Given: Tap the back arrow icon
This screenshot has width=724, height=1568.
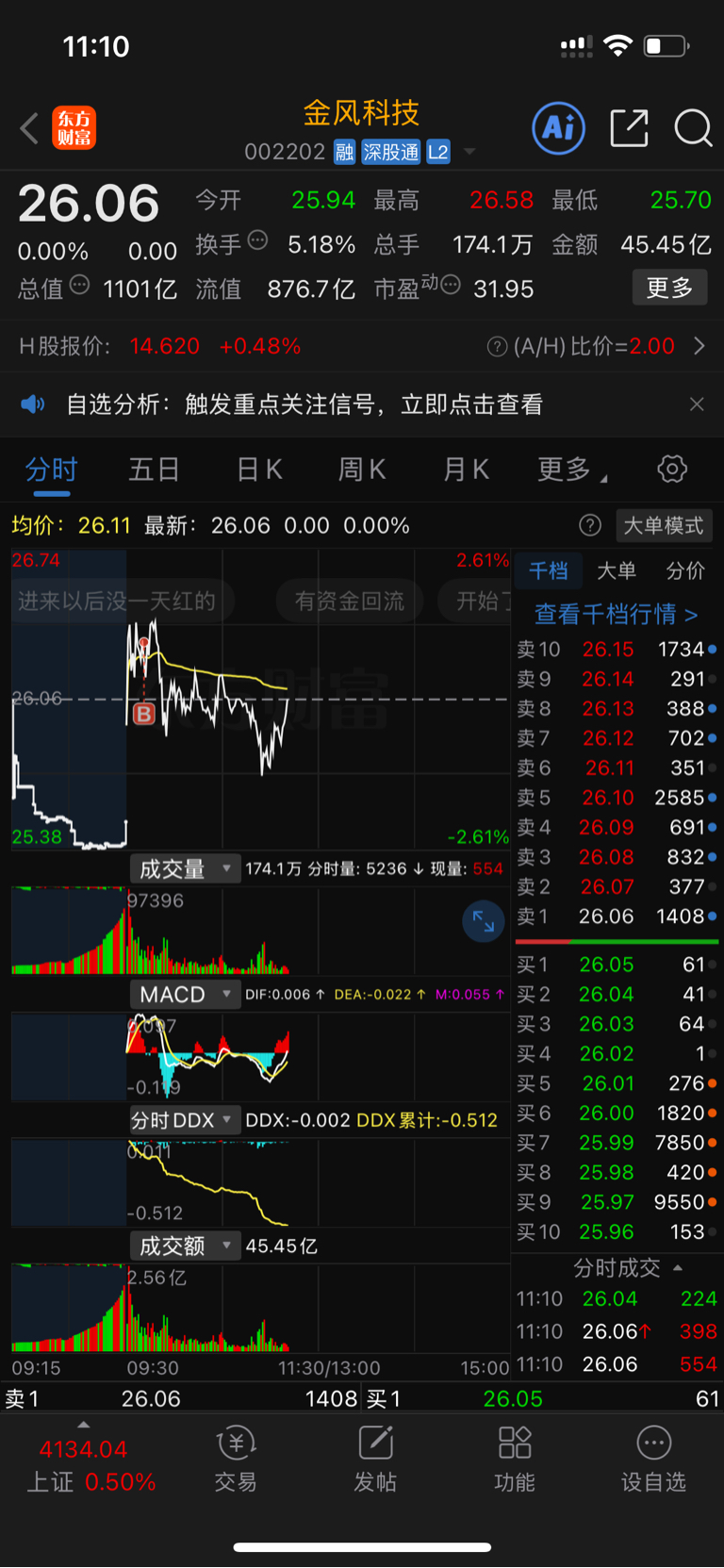Looking at the screenshot, I should (29, 128).
